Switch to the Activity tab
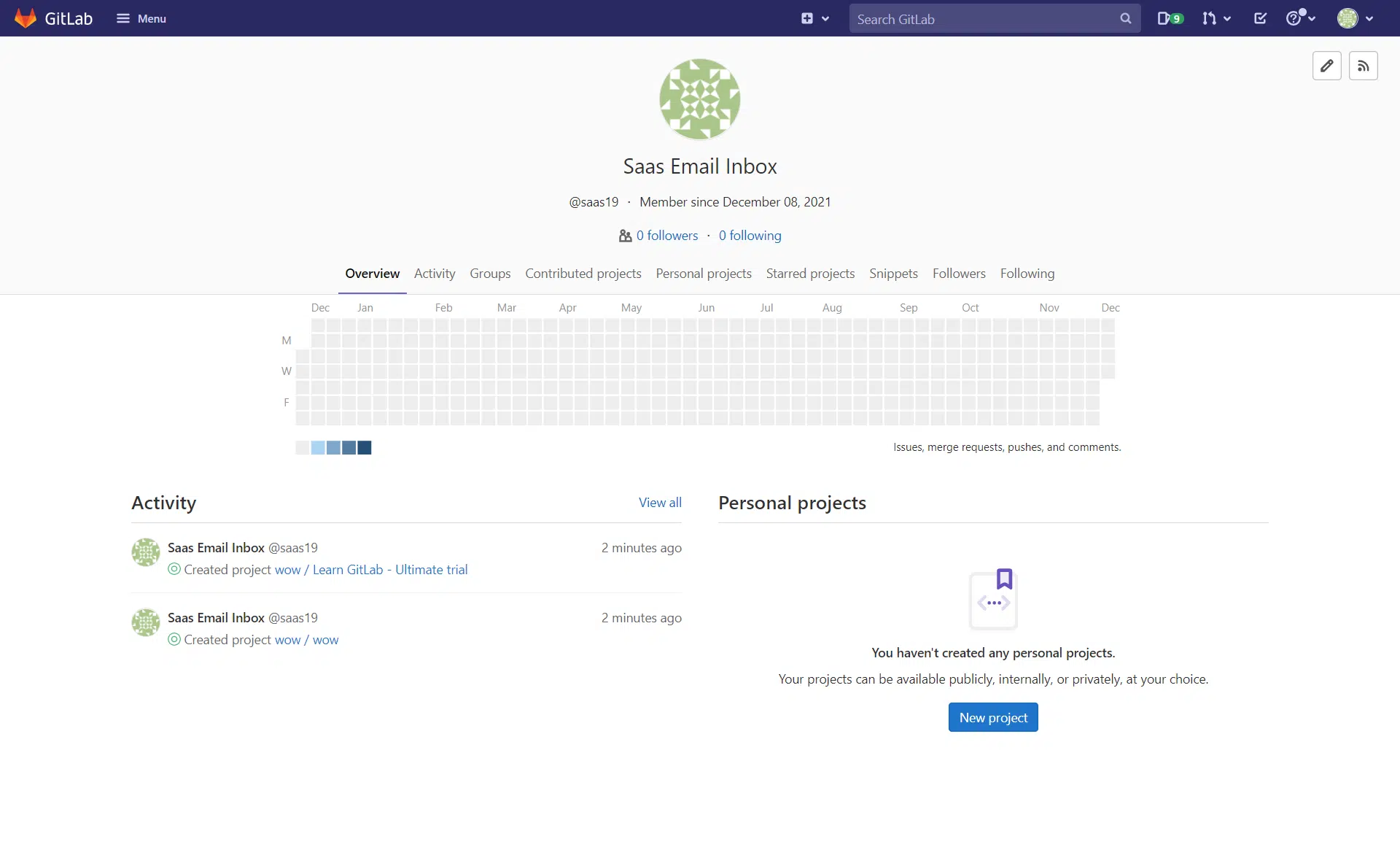Screen dimensions: 1400x866 tap(435, 274)
